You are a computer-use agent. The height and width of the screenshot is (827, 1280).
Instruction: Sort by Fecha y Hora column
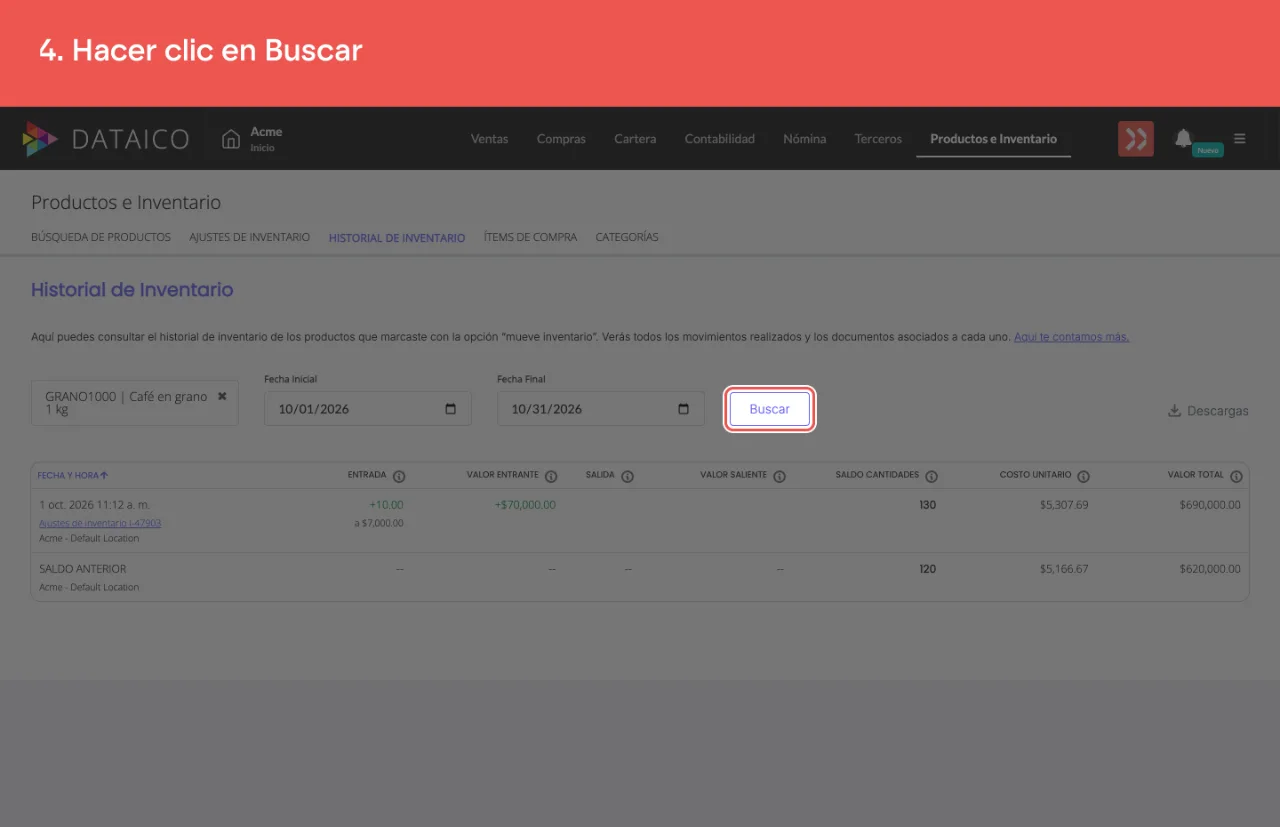pos(73,475)
